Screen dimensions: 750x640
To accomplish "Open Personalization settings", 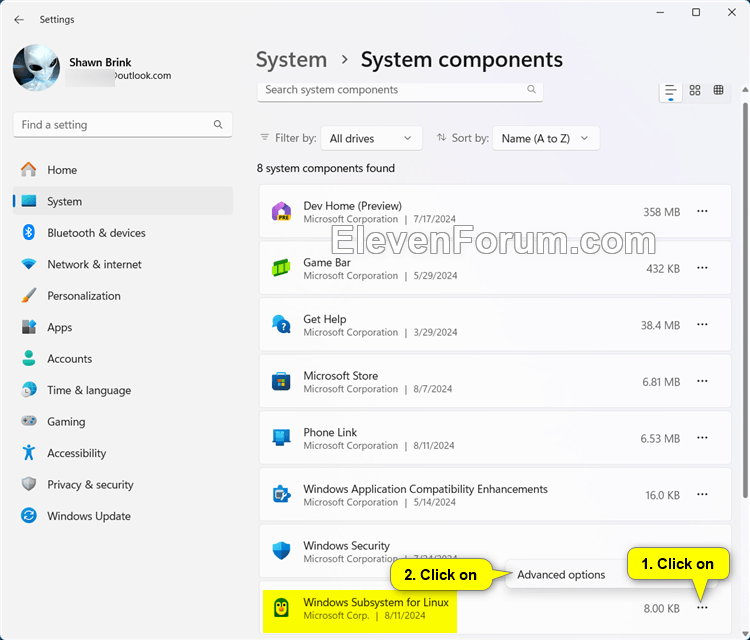I will 122,296.
